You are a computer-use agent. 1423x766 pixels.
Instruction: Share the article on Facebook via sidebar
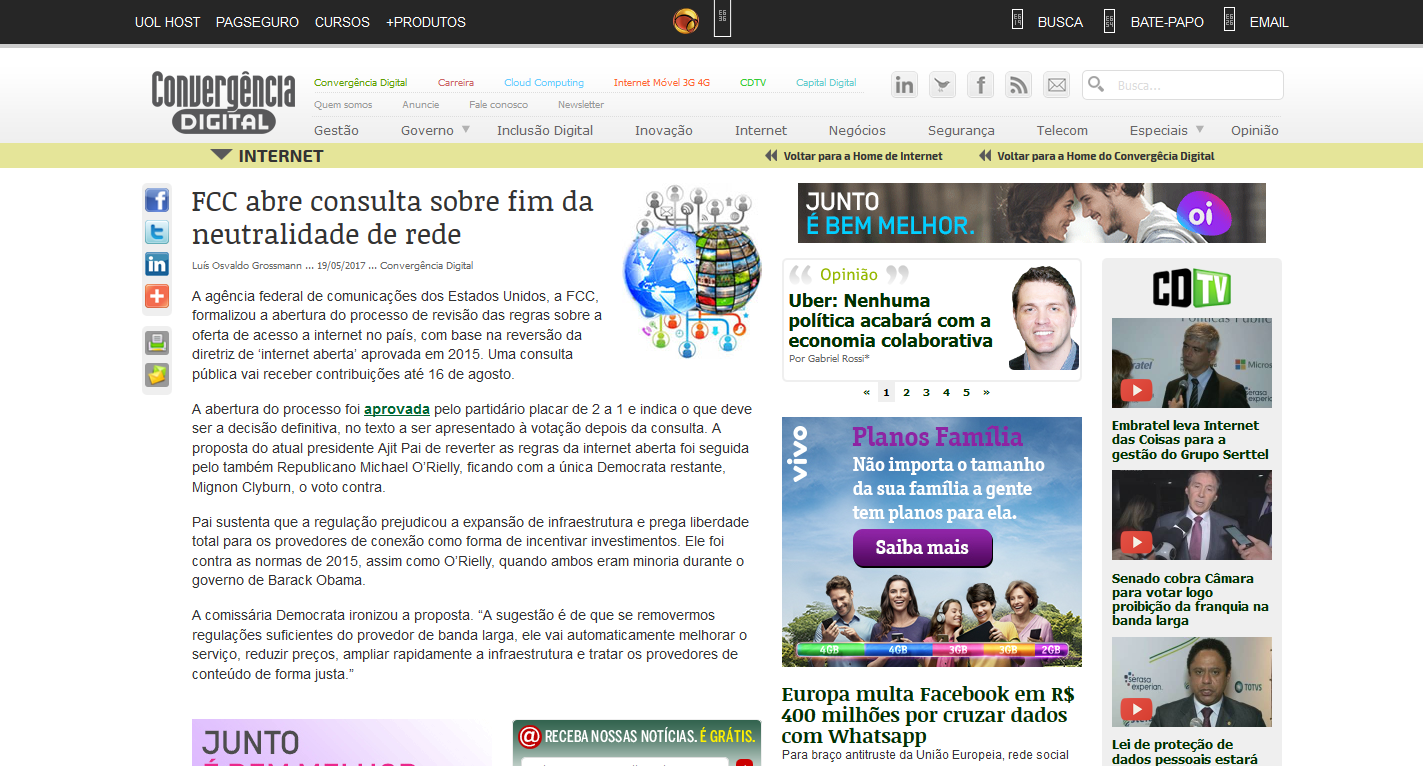tap(157, 201)
